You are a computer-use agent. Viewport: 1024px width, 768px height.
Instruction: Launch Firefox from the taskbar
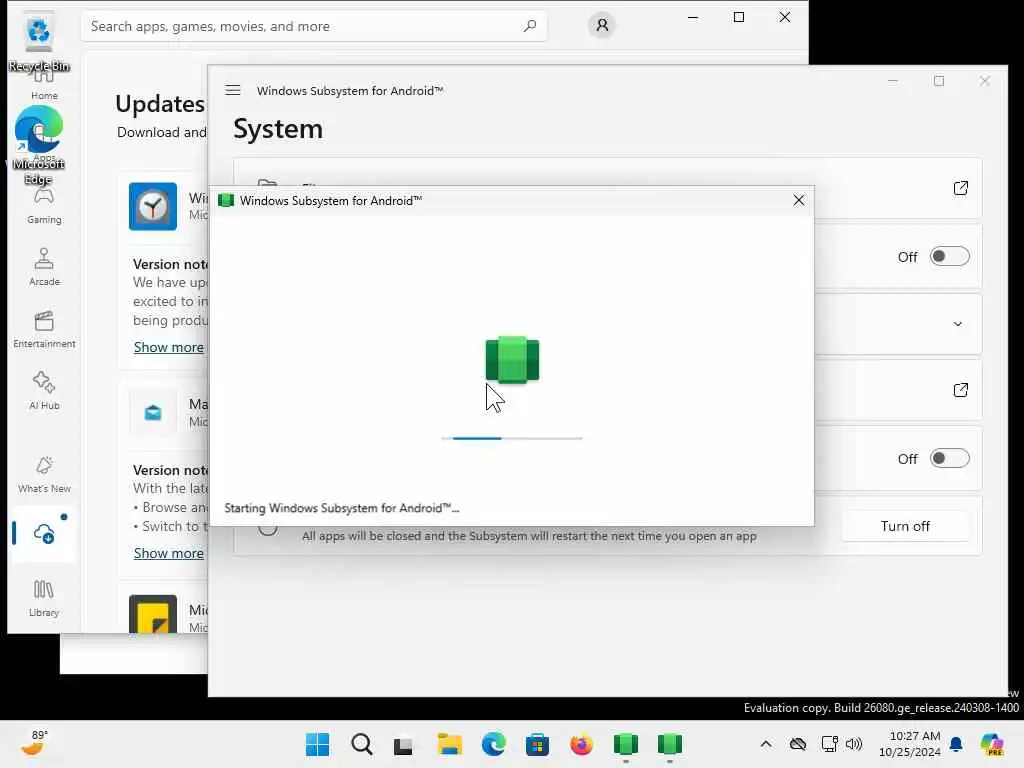581,744
